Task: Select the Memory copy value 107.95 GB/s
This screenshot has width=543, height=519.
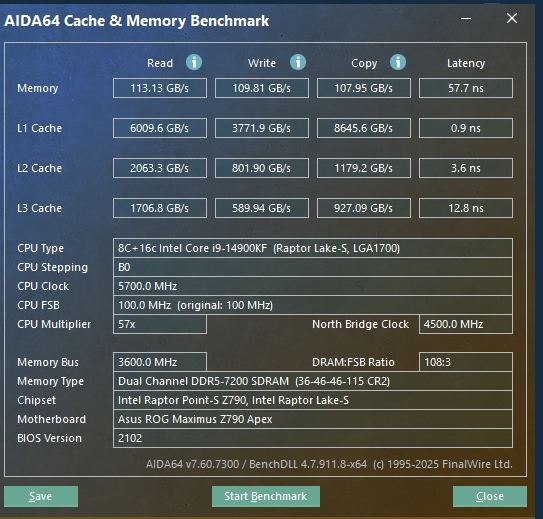Action: (364, 88)
